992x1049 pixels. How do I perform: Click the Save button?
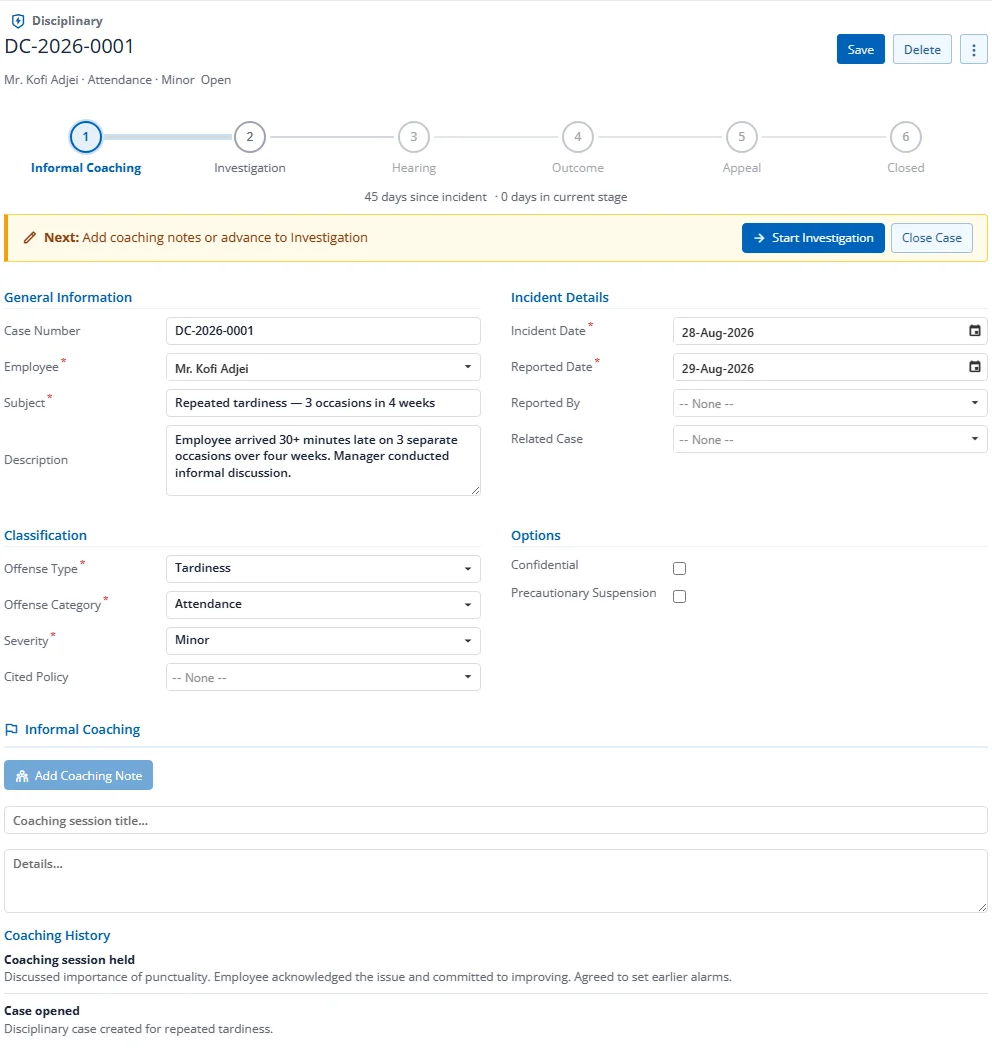tap(861, 50)
